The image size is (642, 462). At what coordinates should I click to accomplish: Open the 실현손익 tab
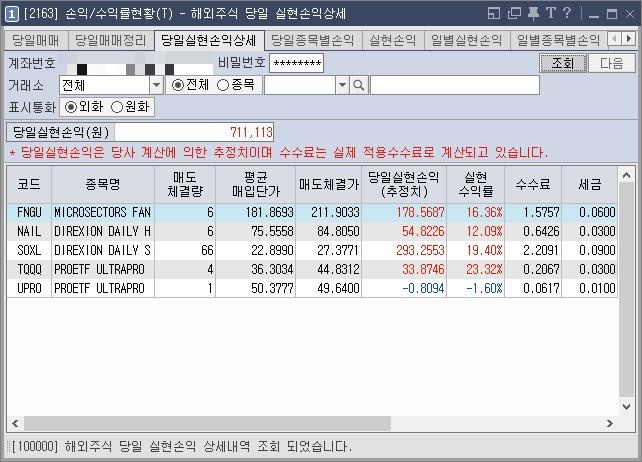click(393, 41)
